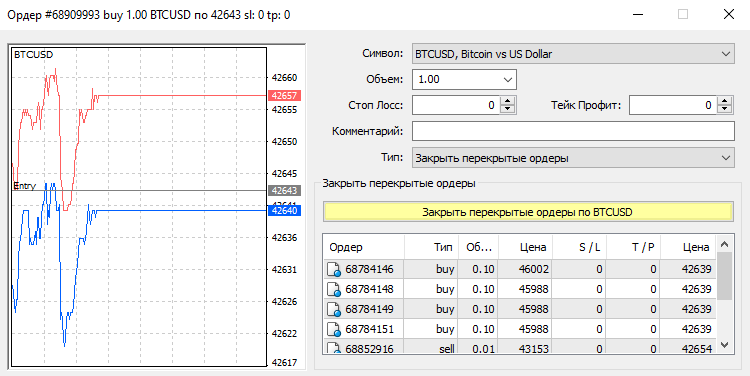
Task: Increase the Стоп Лосс value
Action: (507, 101)
